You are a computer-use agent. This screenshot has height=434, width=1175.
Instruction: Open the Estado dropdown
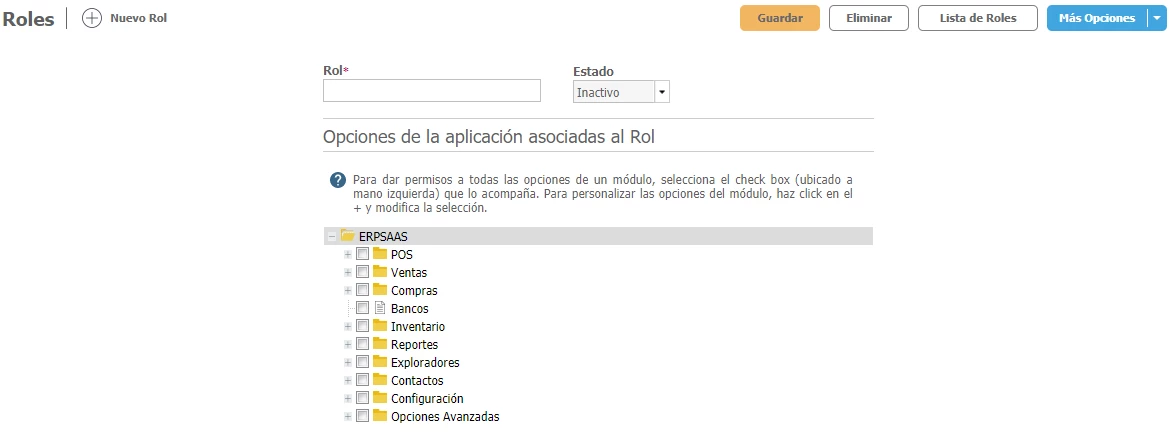[661, 92]
